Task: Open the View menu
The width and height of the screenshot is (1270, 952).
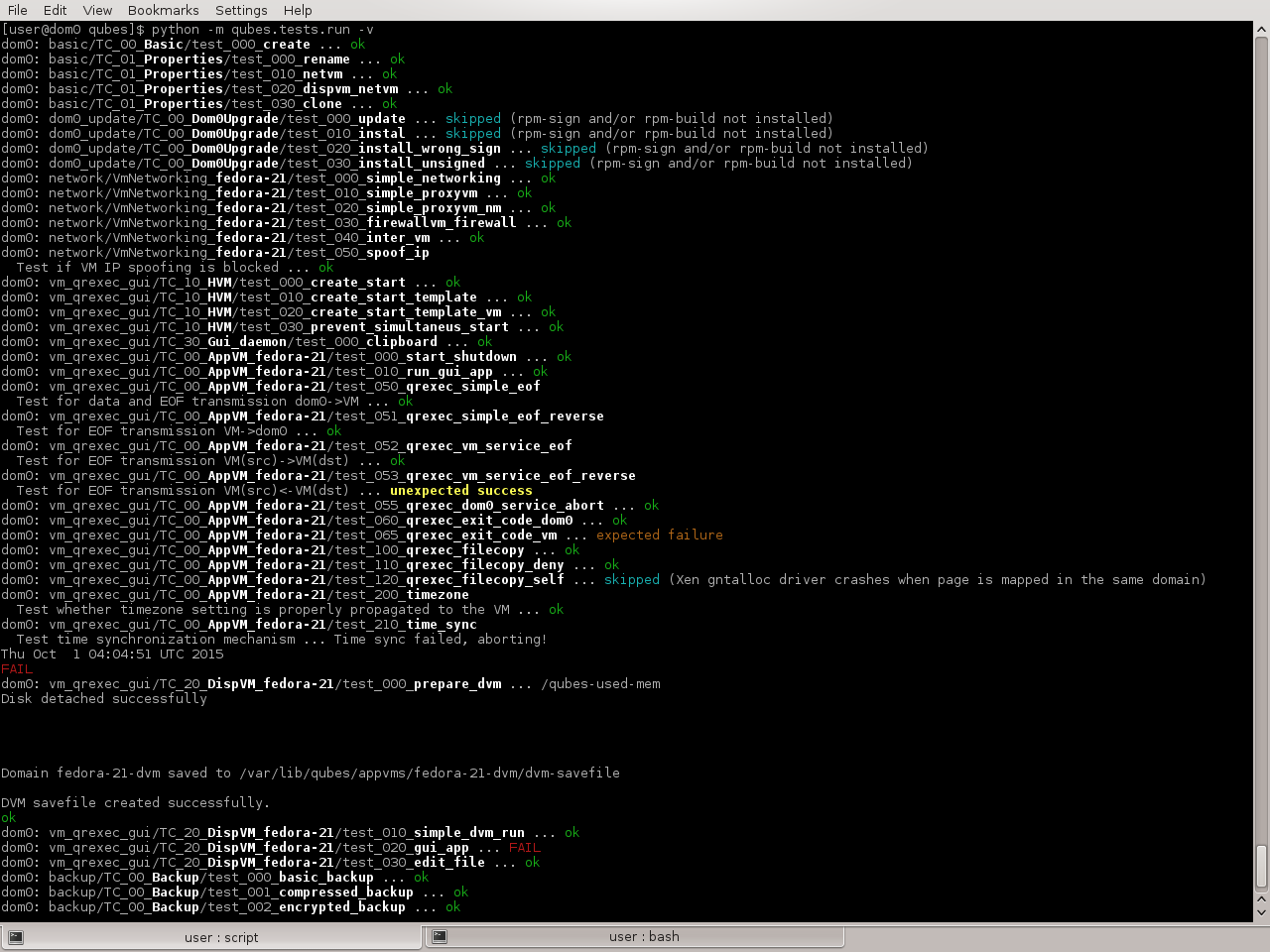Action: 96,10
